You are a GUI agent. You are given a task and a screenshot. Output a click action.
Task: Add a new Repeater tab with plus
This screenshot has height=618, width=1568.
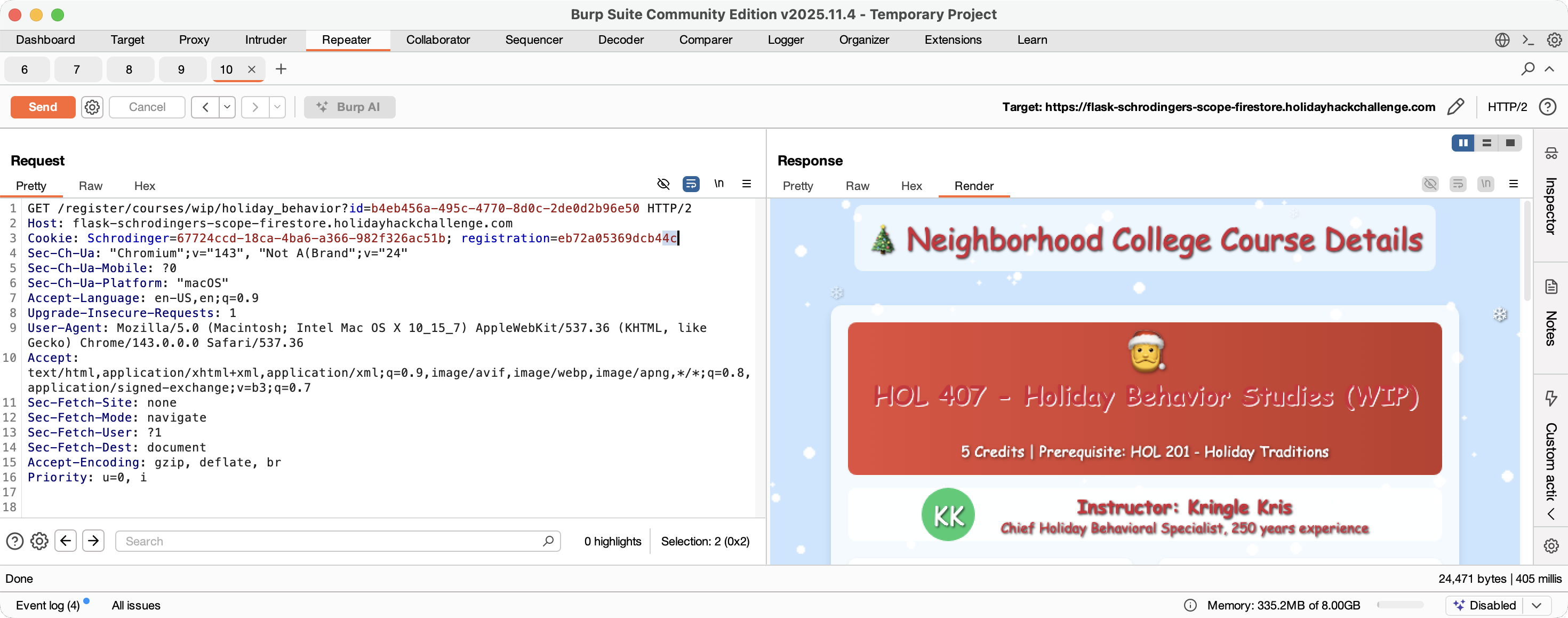(281, 69)
